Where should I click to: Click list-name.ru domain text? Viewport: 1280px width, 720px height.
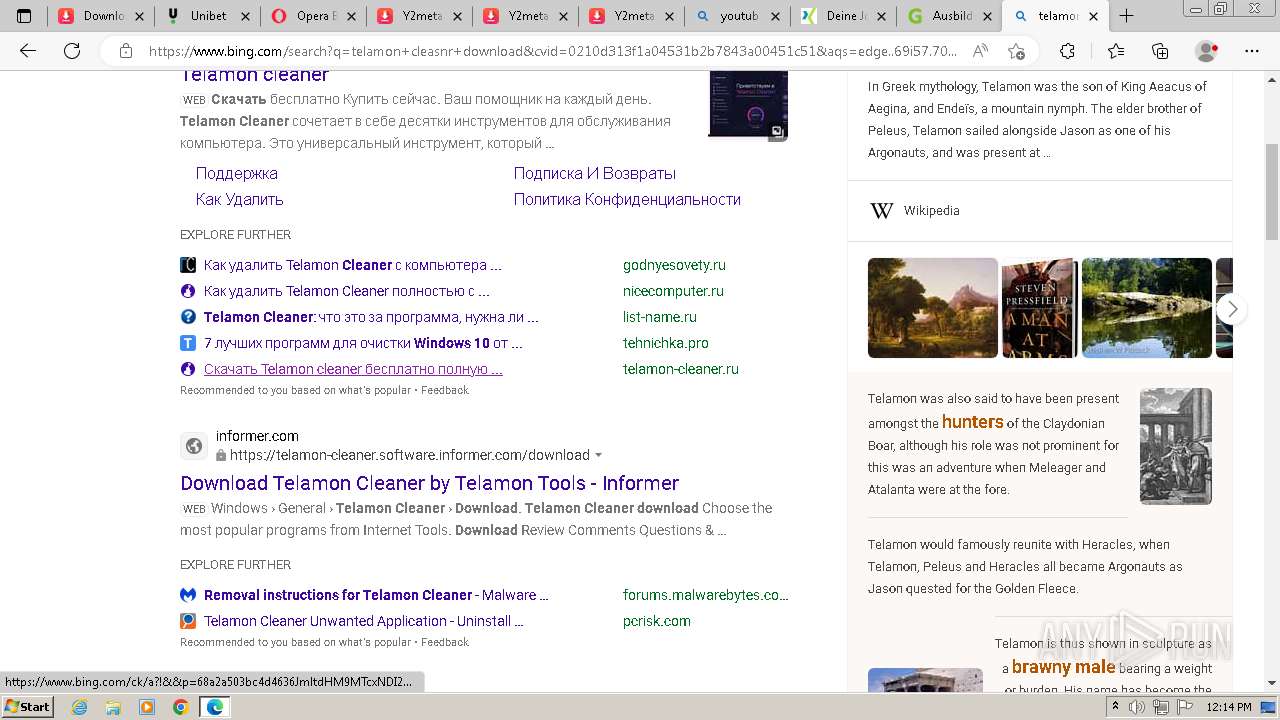[x=660, y=317]
